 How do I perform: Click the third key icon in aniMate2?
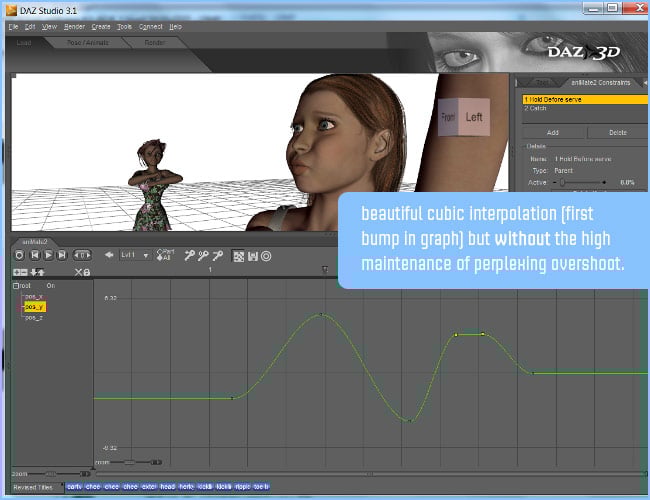pyautogui.click(x=218, y=255)
